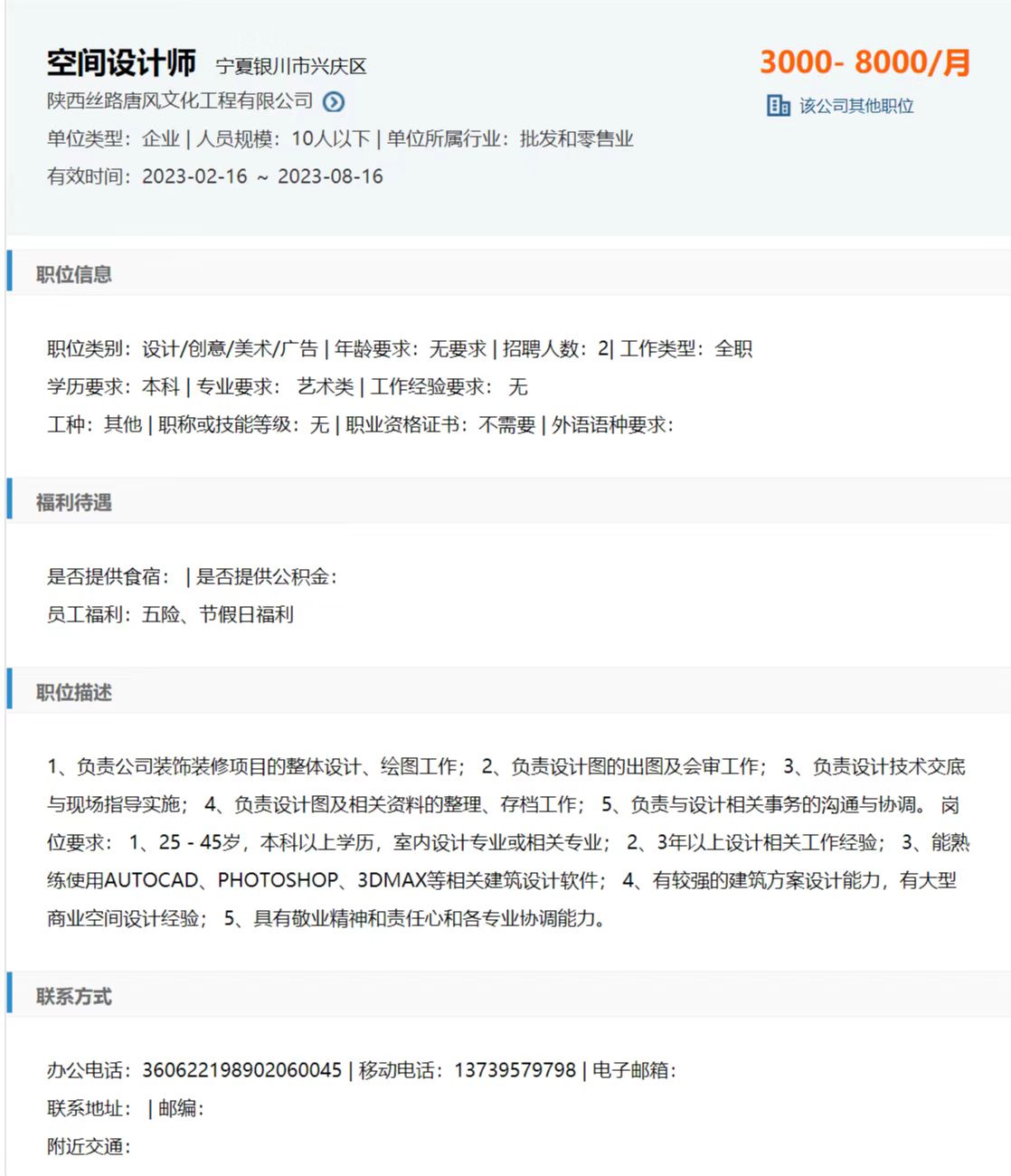Click the location text 宁夏银川市兴庆区

tap(290, 66)
